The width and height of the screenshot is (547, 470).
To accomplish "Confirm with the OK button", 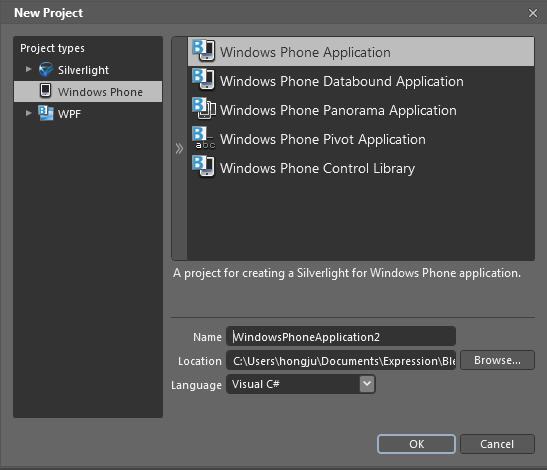I will [416, 444].
